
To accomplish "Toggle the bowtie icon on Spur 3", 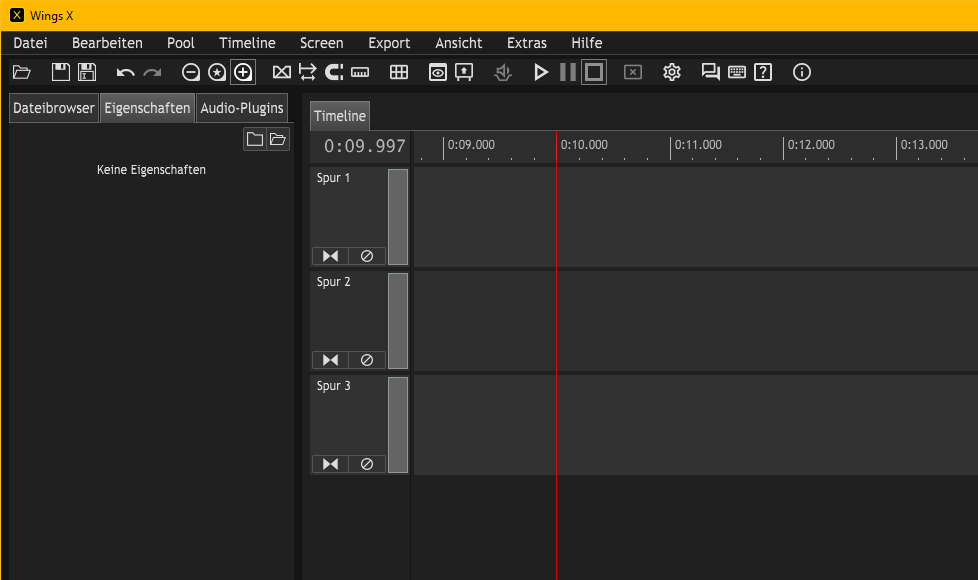I will point(331,464).
